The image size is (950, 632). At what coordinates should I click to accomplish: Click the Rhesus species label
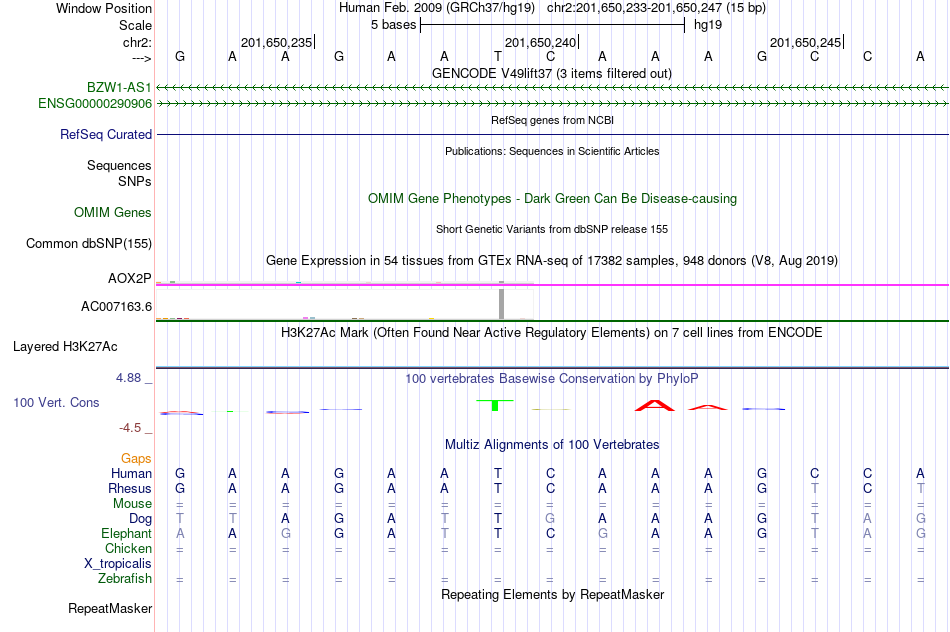coord(130,488)
